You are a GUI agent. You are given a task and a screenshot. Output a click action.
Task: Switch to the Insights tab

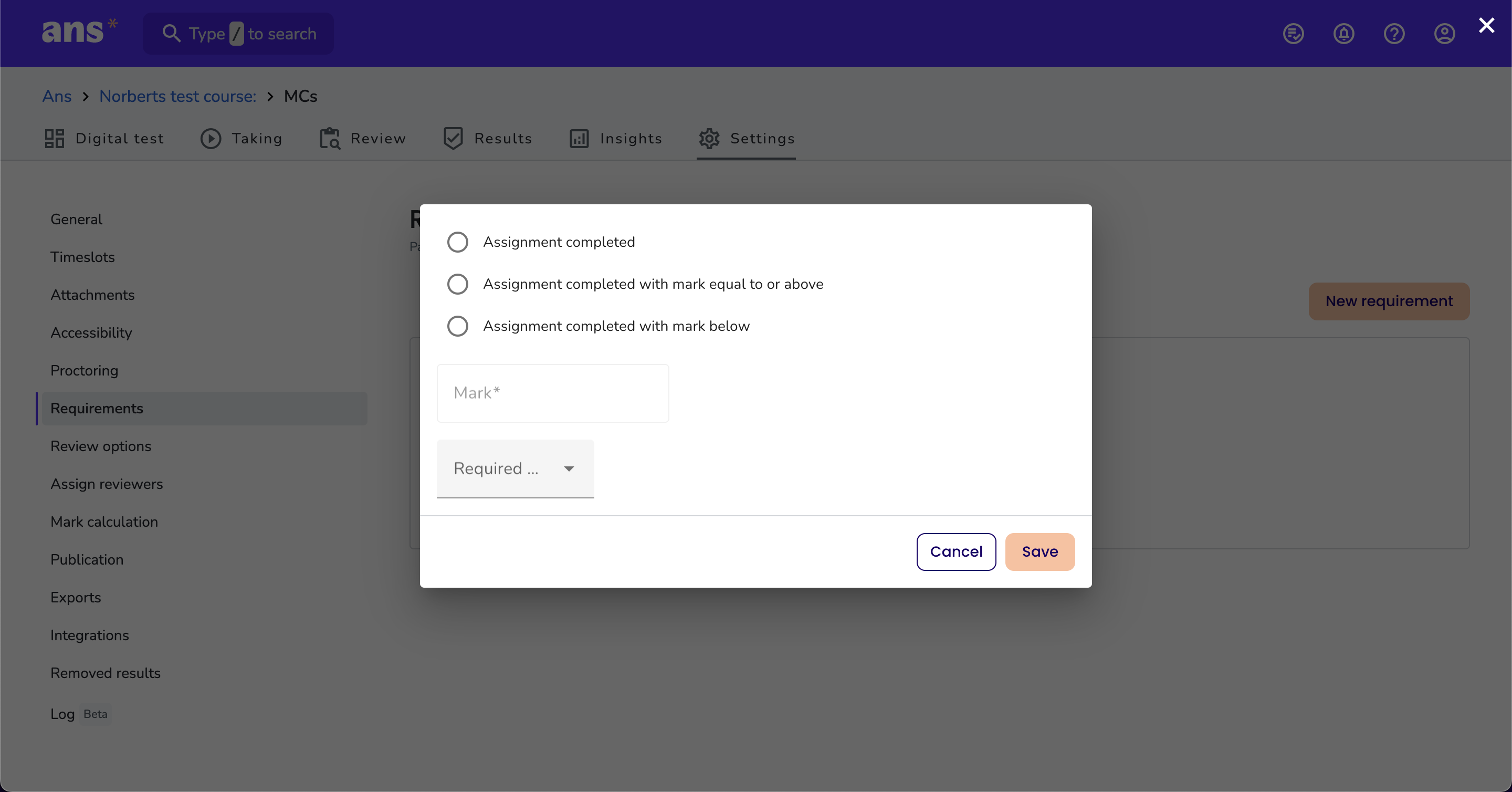(616, 139)
